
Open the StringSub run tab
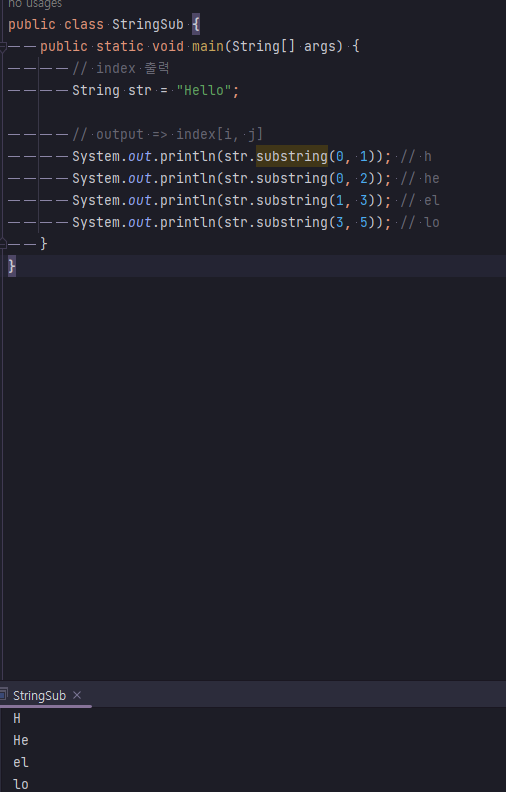[39, 696]
